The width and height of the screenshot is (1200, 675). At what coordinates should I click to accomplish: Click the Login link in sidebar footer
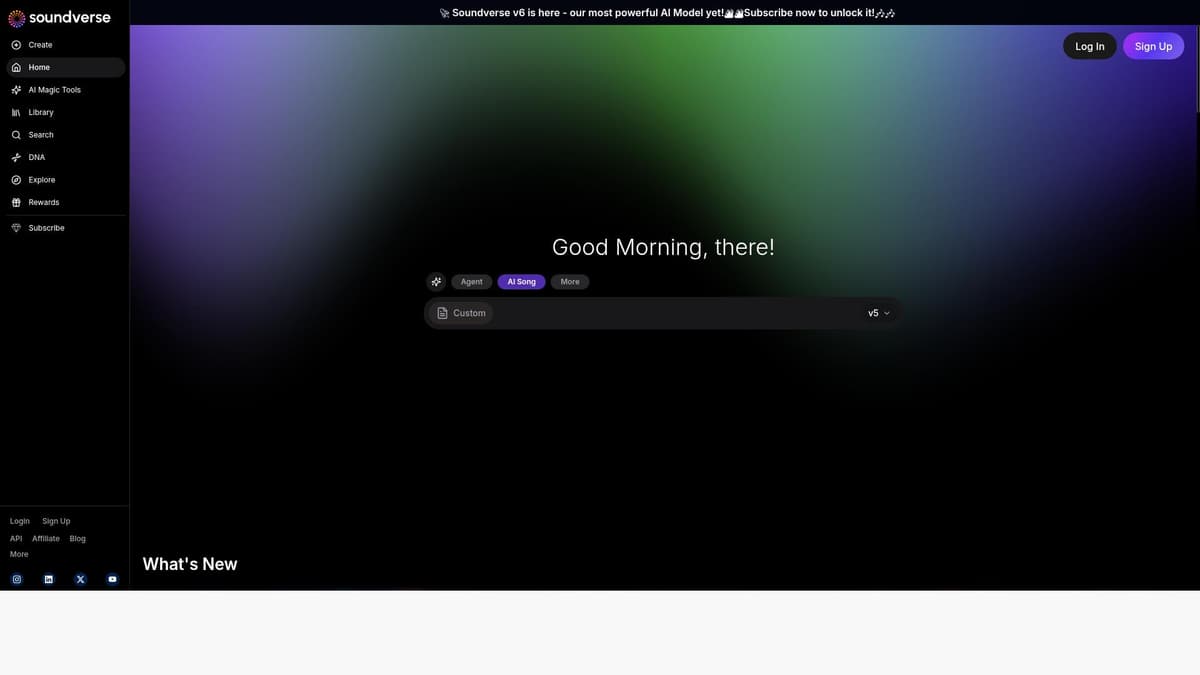click(x=20, y=521)
